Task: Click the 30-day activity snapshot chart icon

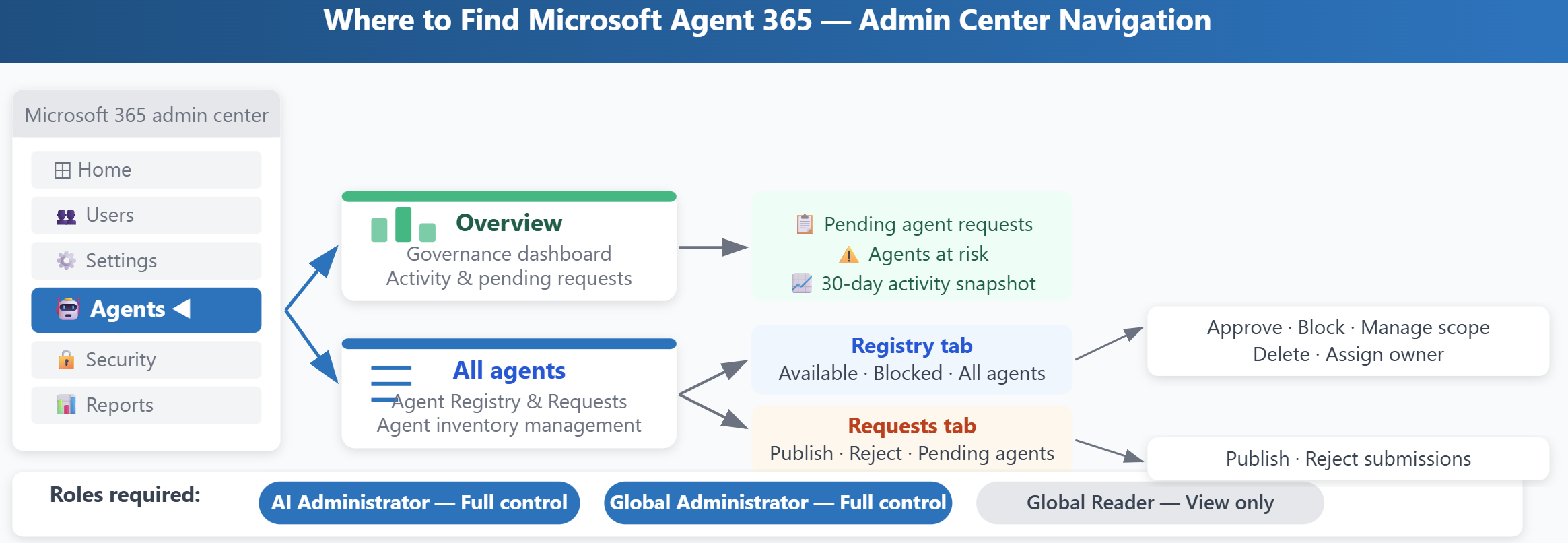Action: (x=801, y=284)
